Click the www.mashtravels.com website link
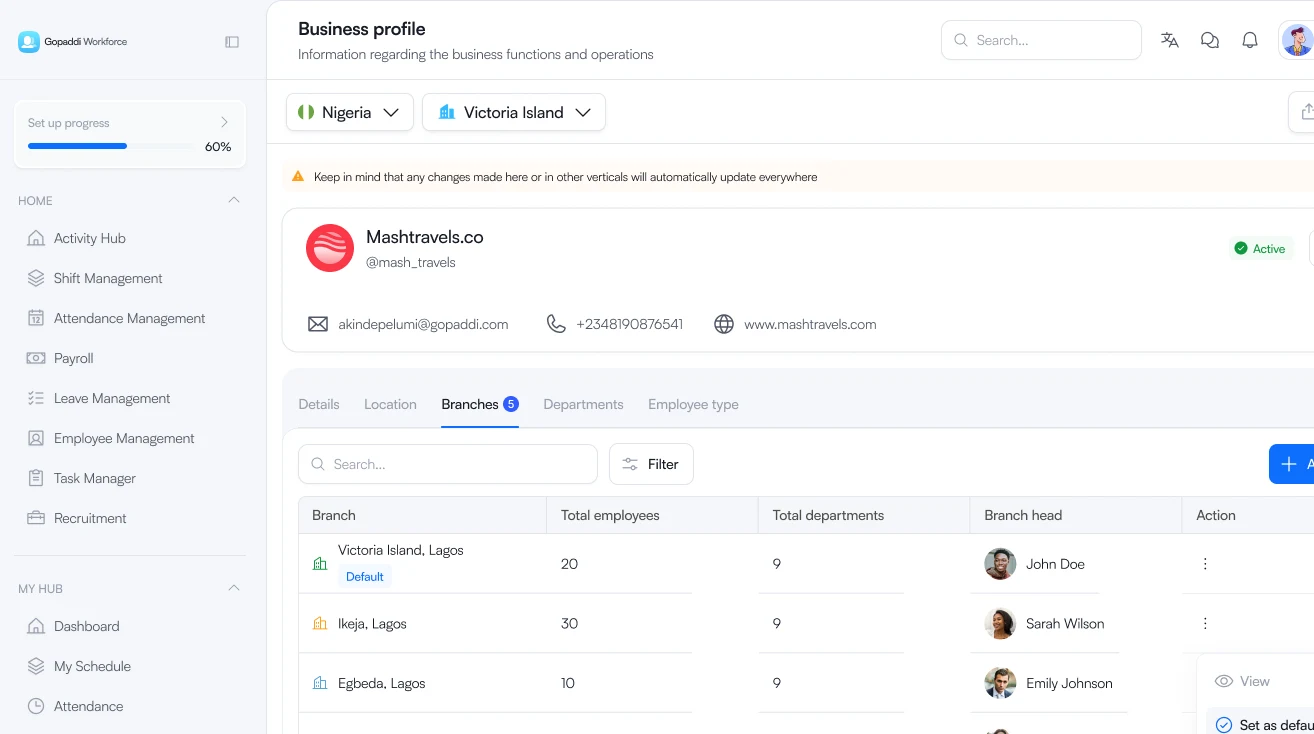 [x=810, y=324]
